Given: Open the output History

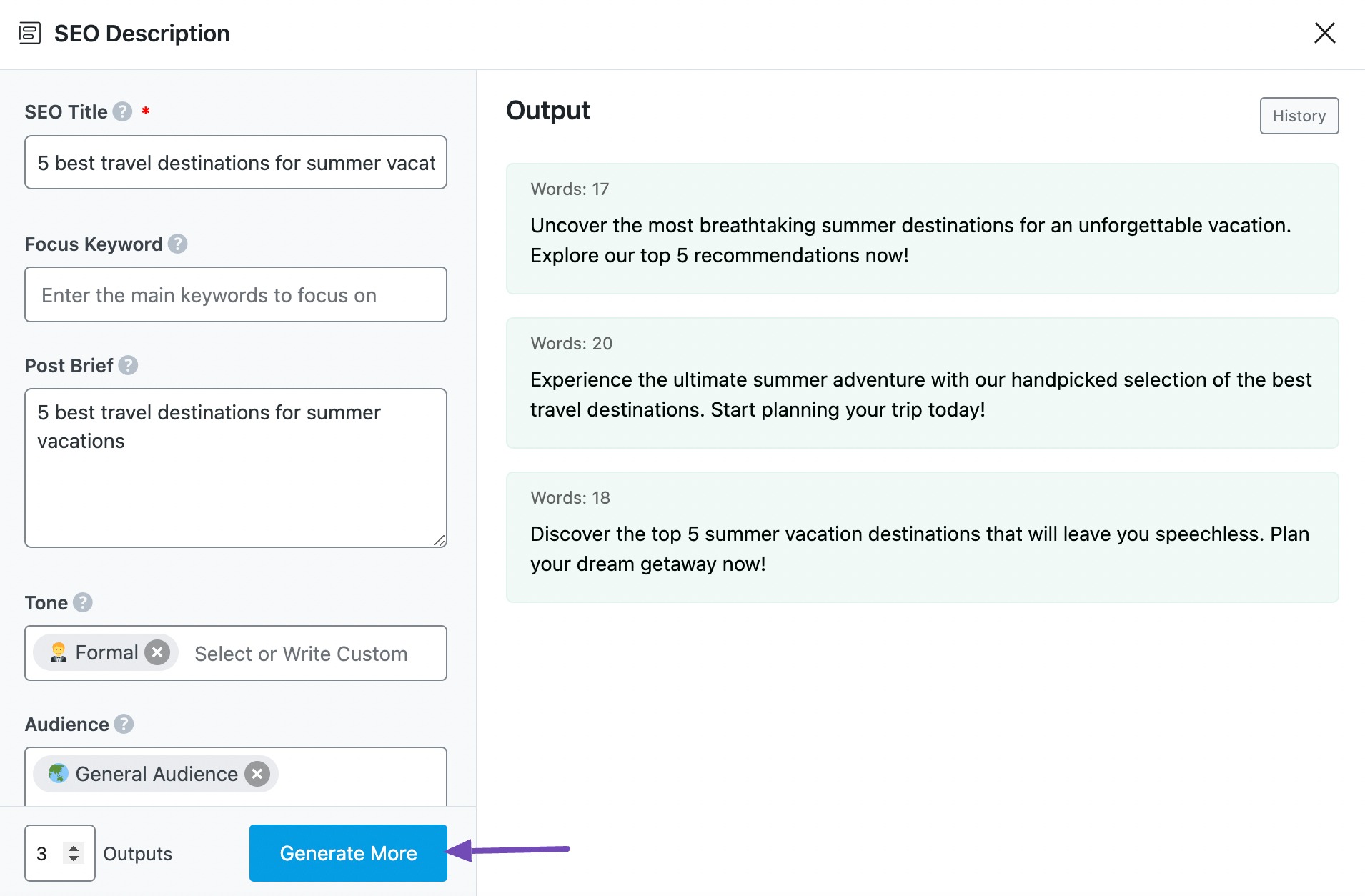Looking at the screenshot, I should [x=1299, y=116].
